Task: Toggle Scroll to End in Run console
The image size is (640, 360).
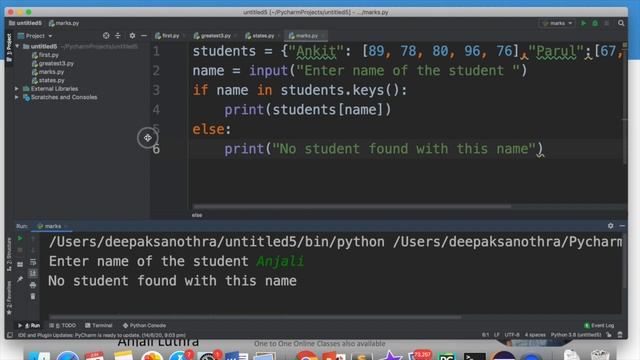Action: pyautogui.click(x=33, y=273)
